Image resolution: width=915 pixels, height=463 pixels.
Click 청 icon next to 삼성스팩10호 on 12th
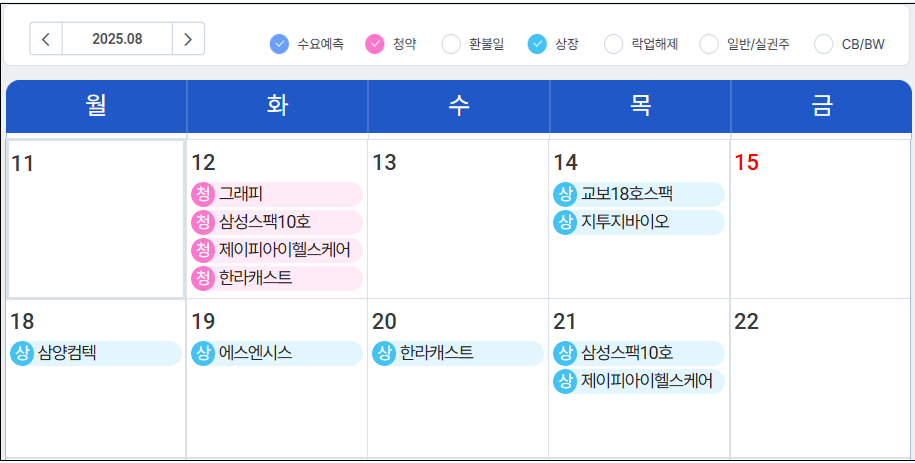pos(203,222)
